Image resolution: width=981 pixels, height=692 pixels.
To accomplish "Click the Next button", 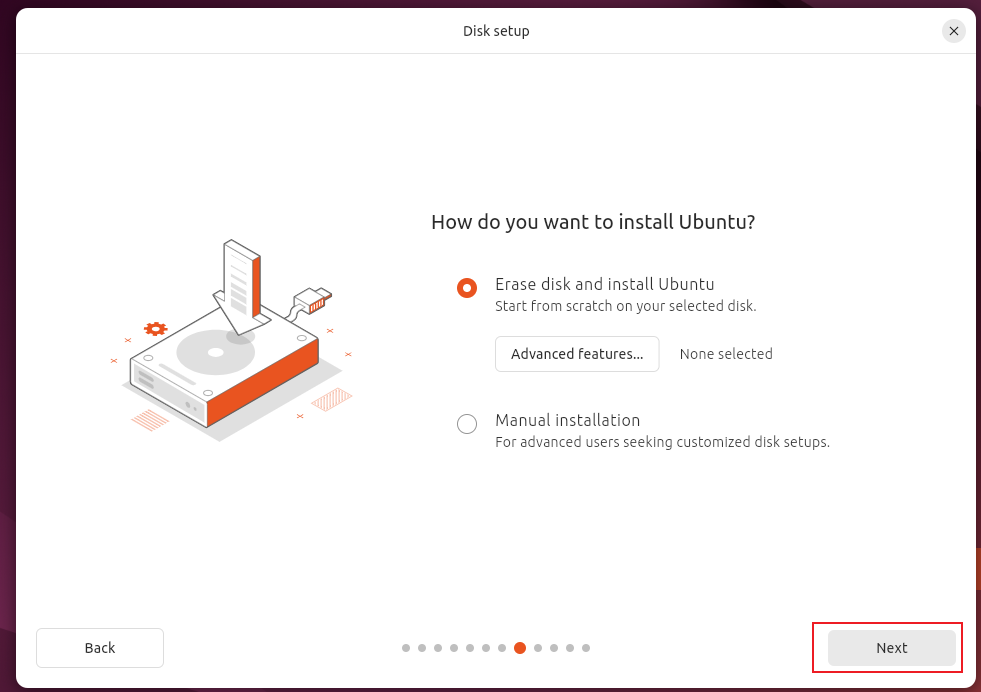I will click(x=891, y=648).
